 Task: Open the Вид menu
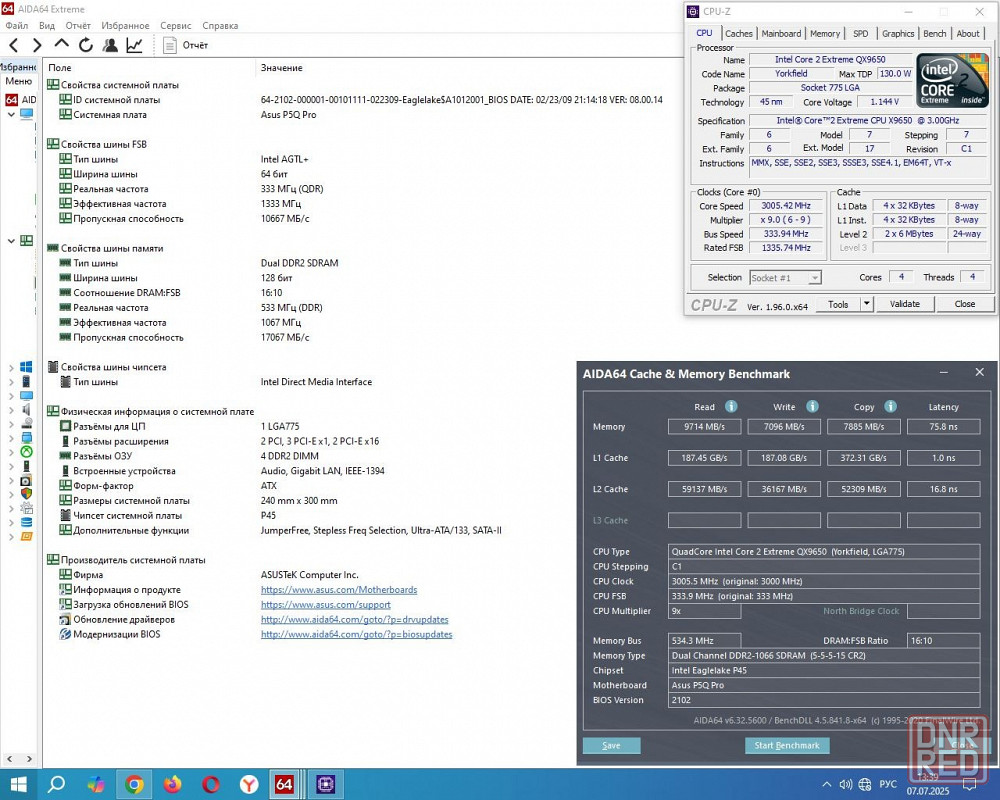[47, 26]
